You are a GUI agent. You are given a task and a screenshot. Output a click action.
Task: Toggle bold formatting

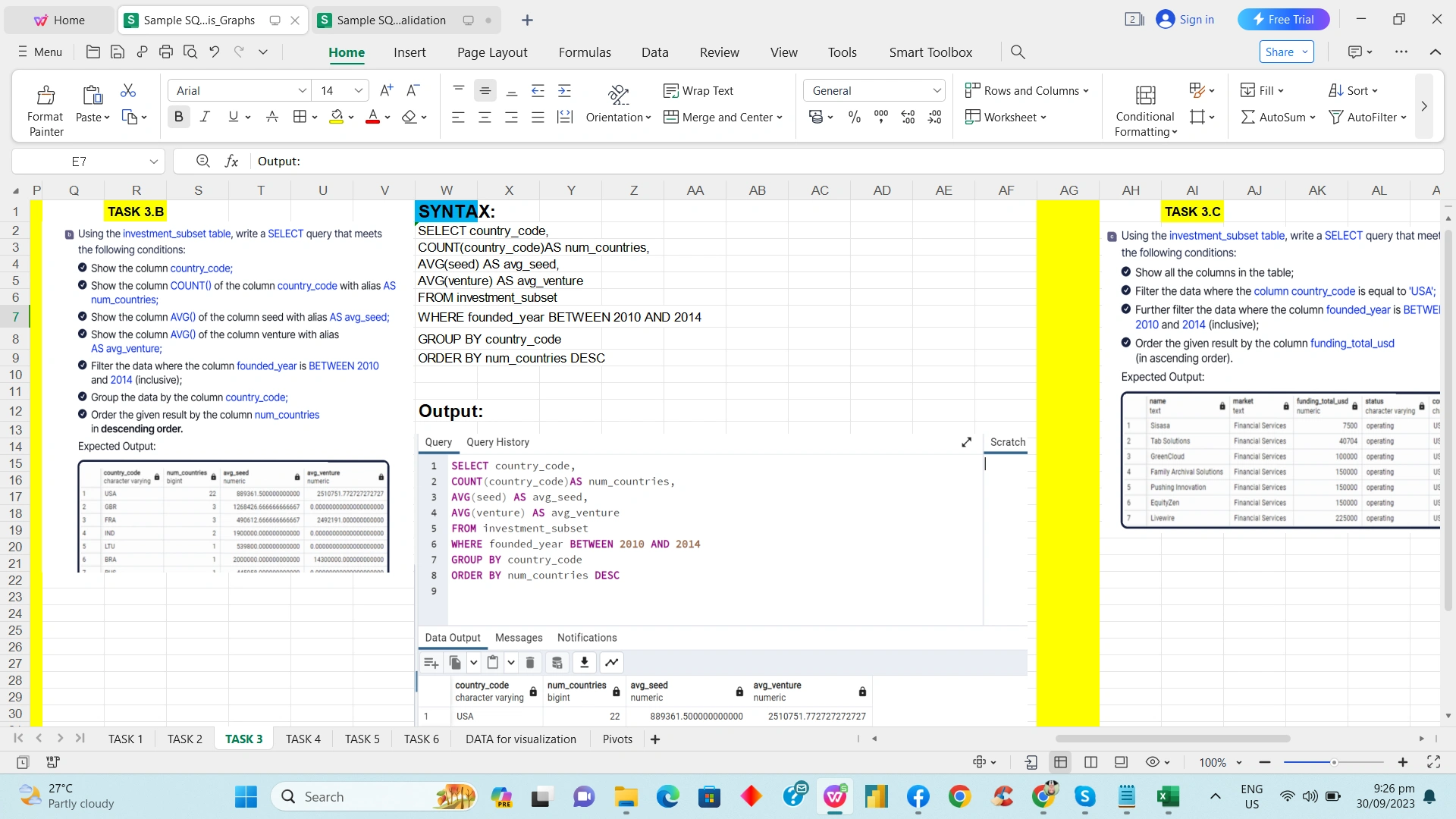coord(178,116)
